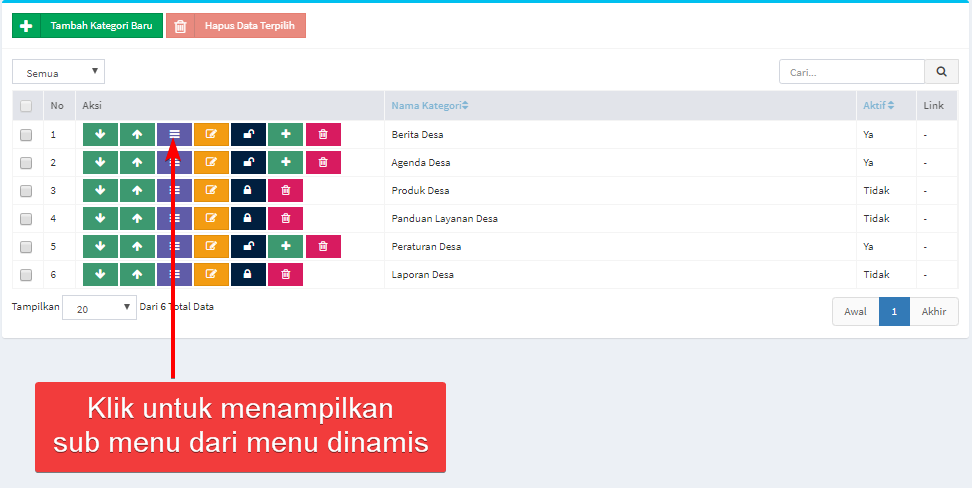Select checkbox of Produk Desa row
Image resolution: width=972 pixels, height=488 pixels.
(x=26, y=191)
